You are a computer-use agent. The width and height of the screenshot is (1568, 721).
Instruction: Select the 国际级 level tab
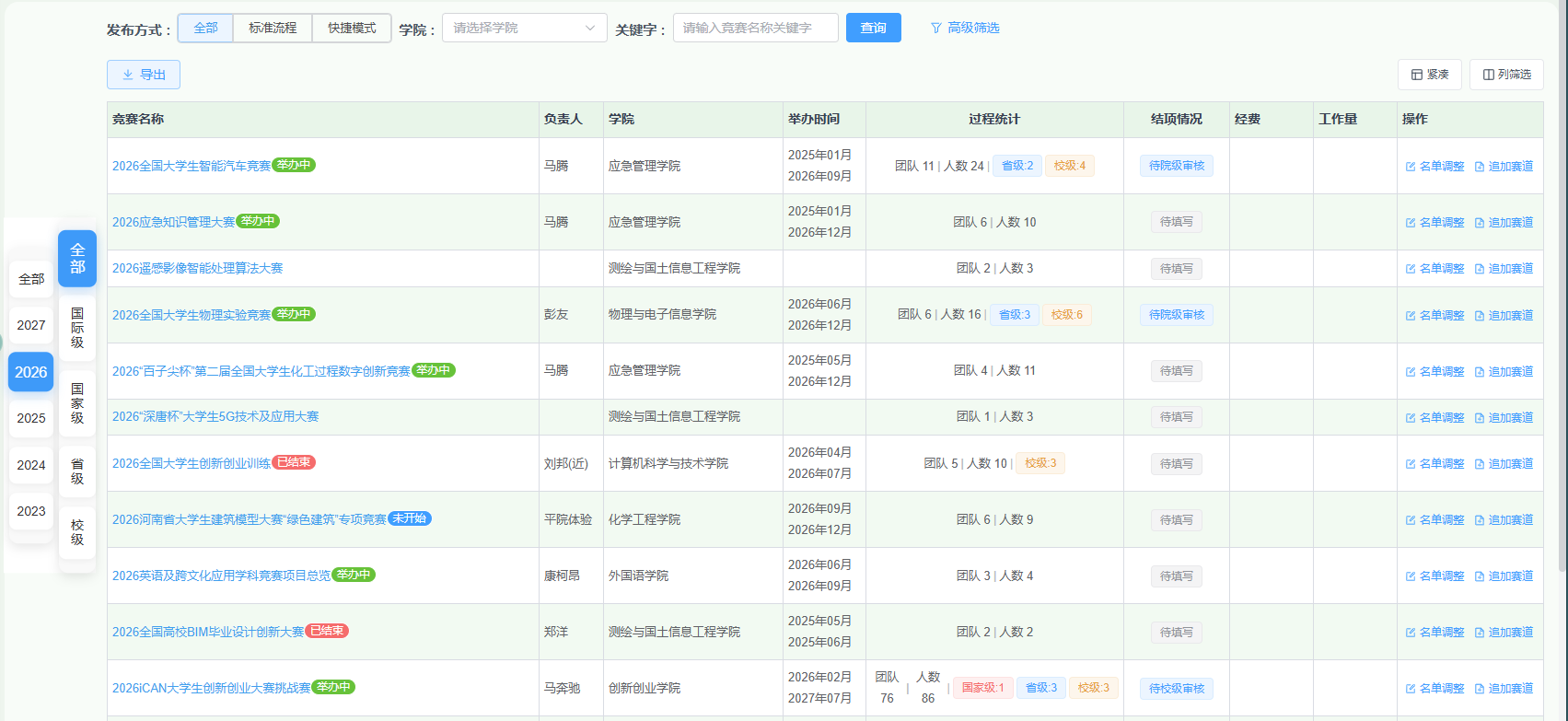point(77,328)
